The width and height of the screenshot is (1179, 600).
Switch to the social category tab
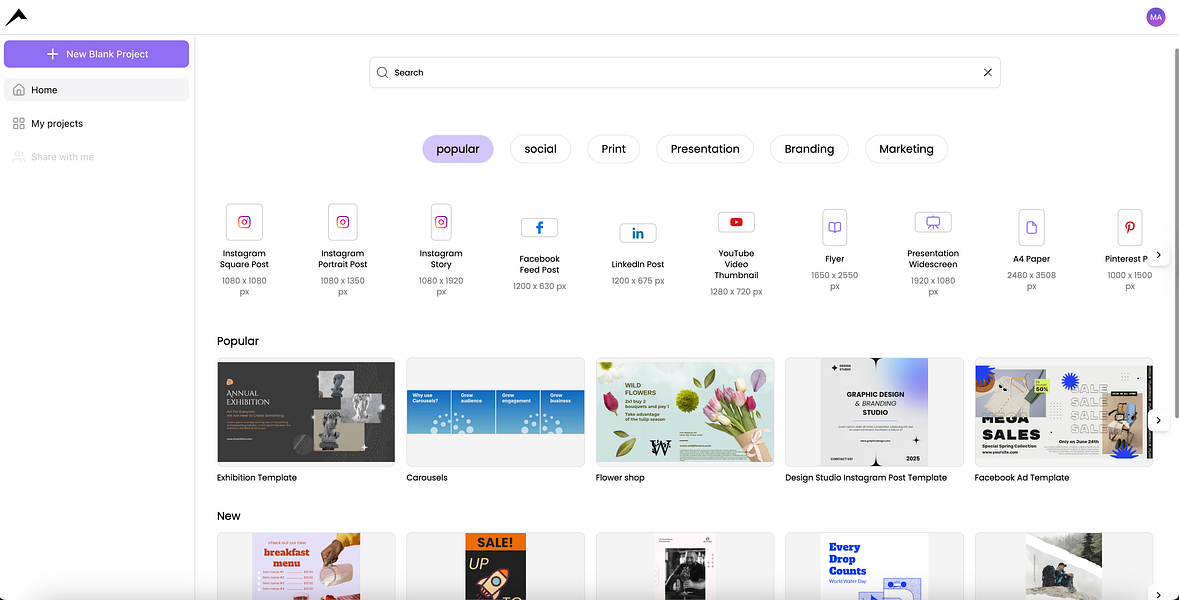coord(541,149)
